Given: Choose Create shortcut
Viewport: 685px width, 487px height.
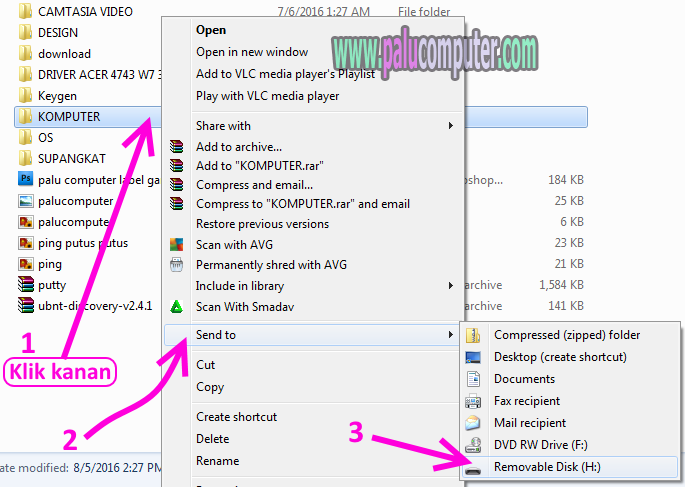Looking at the screenshot, I should (x=236, y=417).
